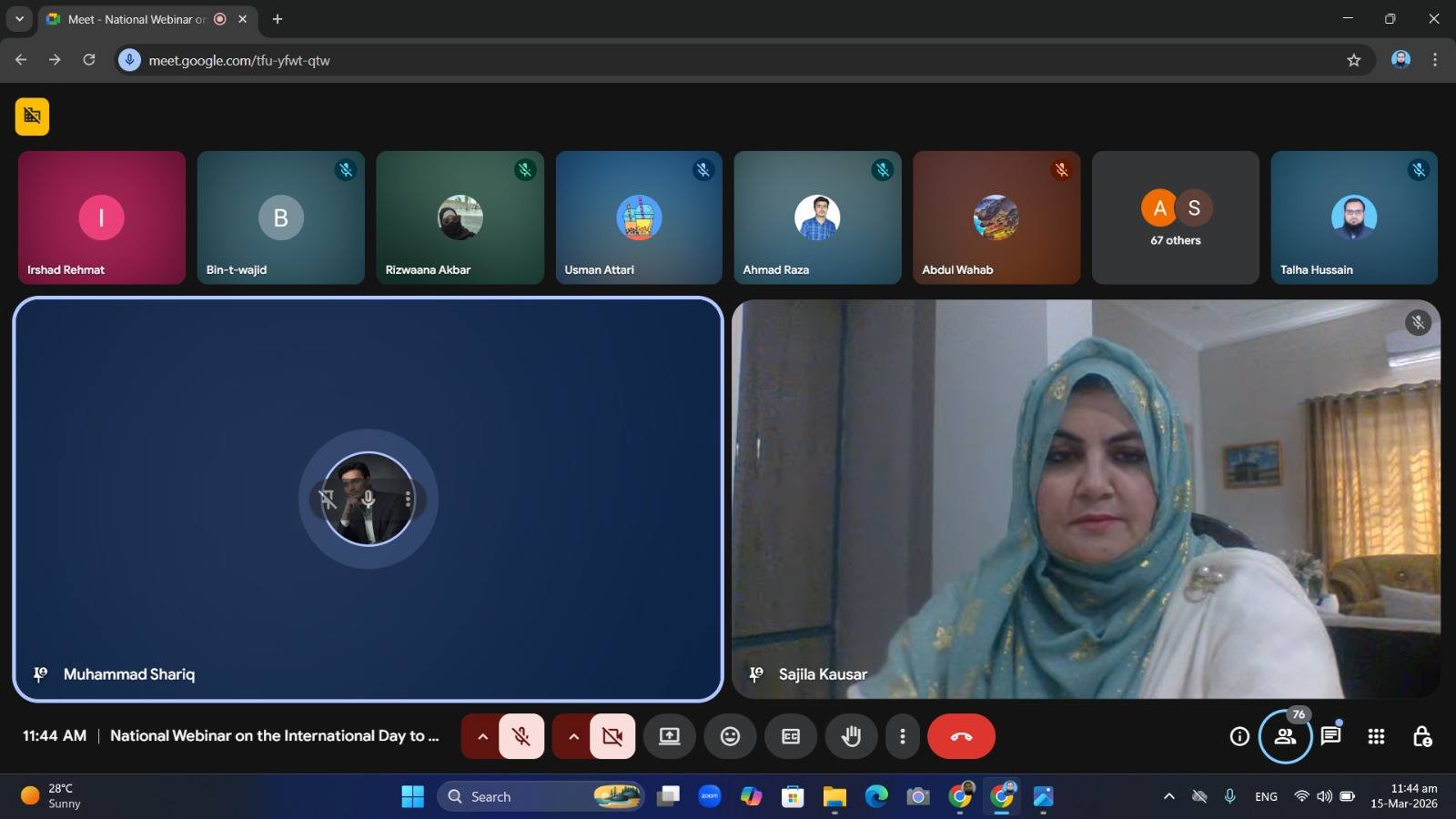1456x819 pixels.
Task: Raise your hand in the meeting
Action: [851, 736]
